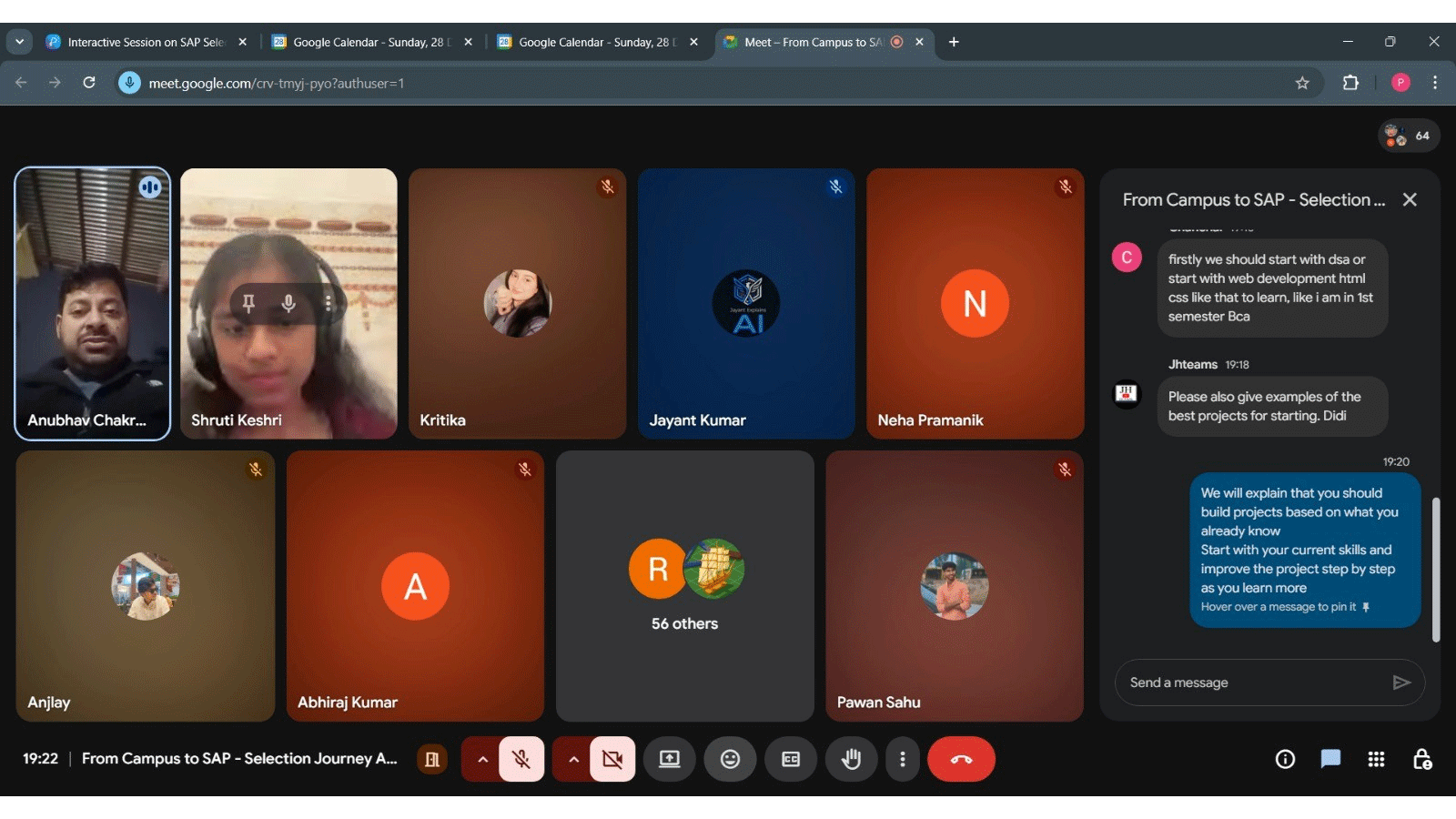Expand video settings arrow beside camera
The width and height of the screenshot is (1456, 819).
573,759
